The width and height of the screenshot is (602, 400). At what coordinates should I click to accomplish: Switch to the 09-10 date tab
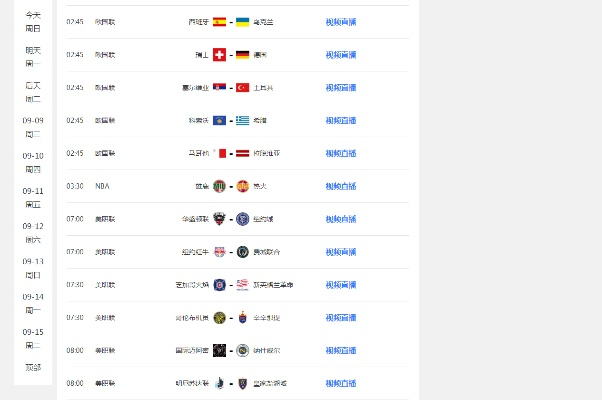tap(33, 162)
